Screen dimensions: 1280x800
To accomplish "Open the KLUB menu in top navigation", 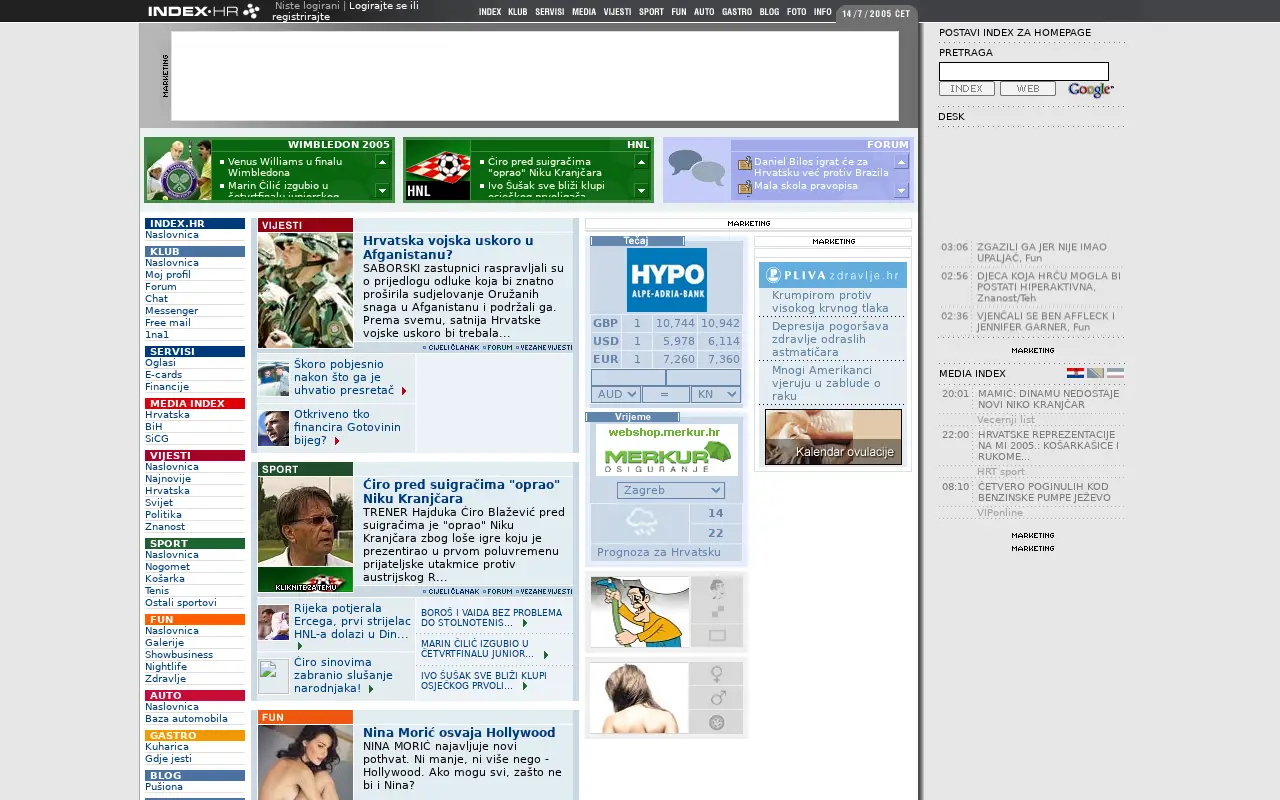I will 517,12.
